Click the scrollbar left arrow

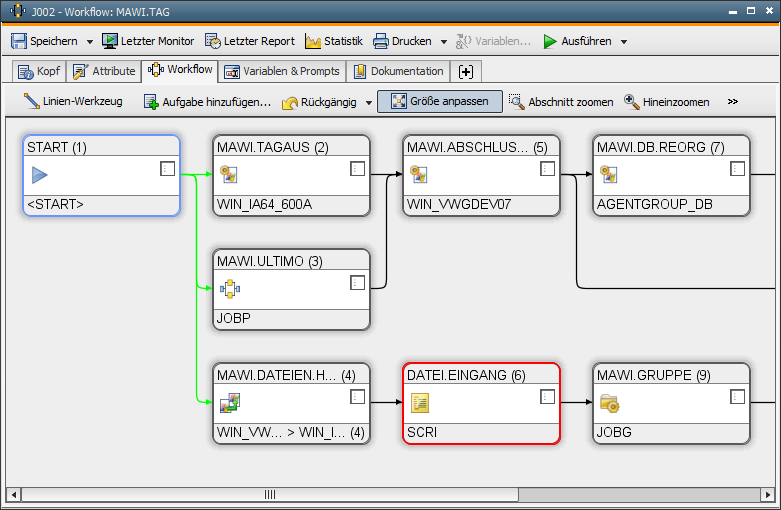pyautogui.click(x=14, y=495)
